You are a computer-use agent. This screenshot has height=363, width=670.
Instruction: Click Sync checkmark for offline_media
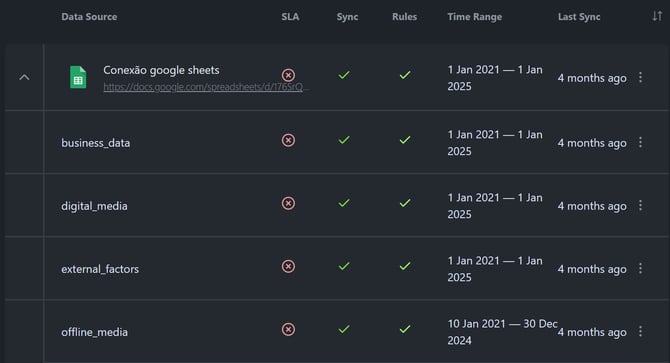point(344,329)
